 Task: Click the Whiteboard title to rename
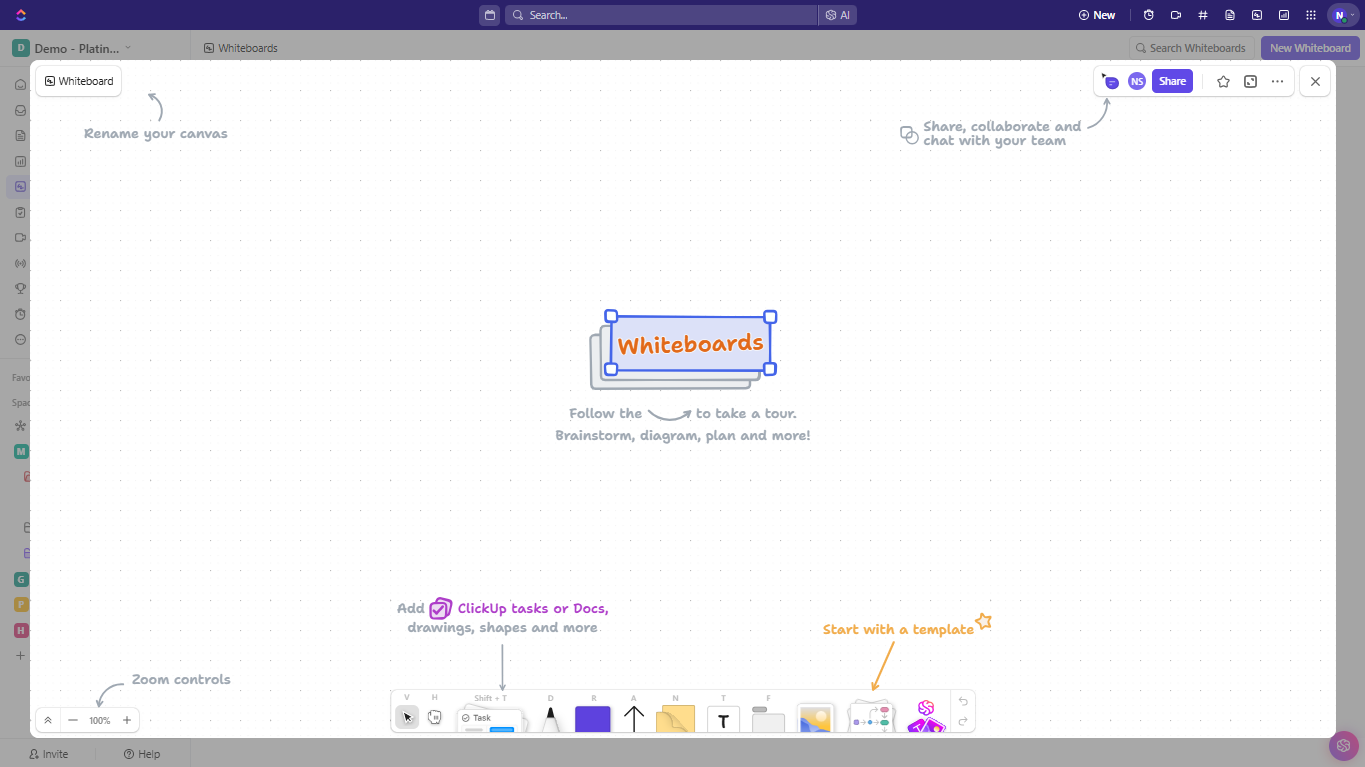pyautogui.click(x=79, y=81)
